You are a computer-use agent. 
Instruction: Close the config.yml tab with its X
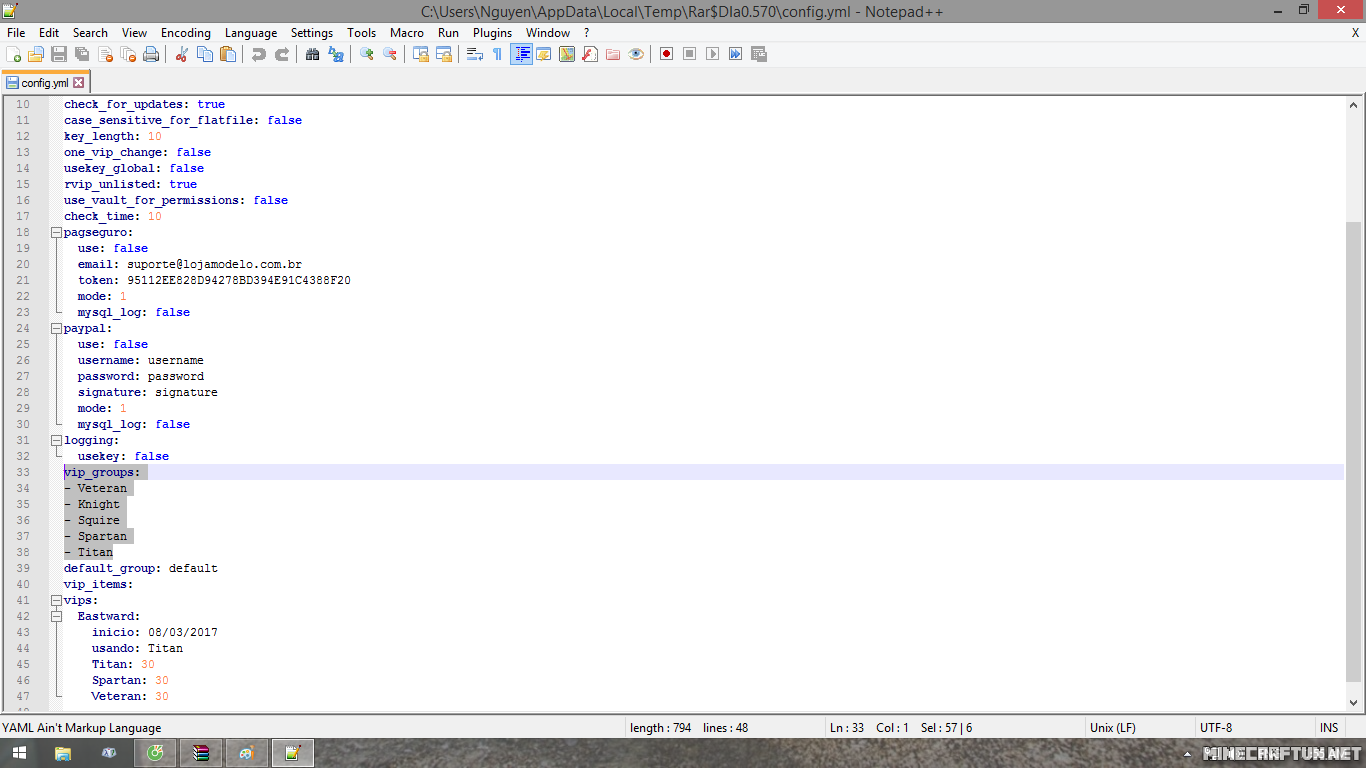(x=79, y=83)
